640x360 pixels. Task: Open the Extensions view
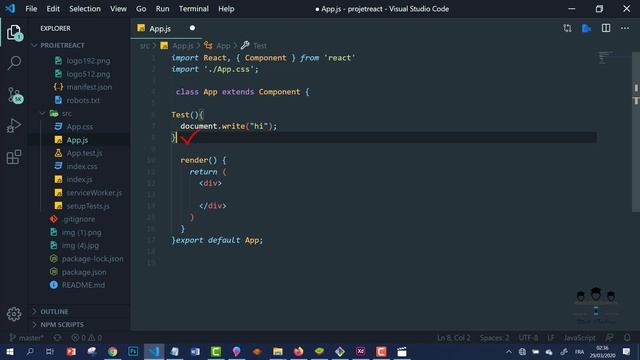coord(14,157)
